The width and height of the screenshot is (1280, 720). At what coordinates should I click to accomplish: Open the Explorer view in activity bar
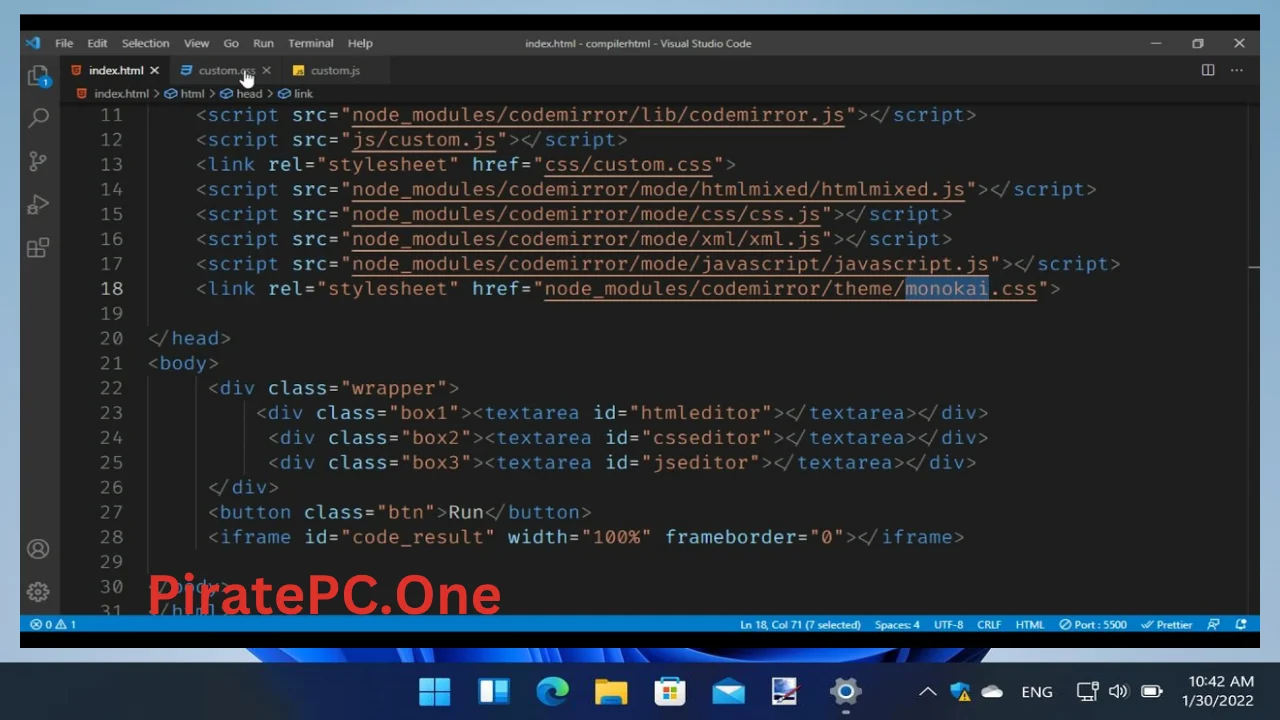coord(38,76)
